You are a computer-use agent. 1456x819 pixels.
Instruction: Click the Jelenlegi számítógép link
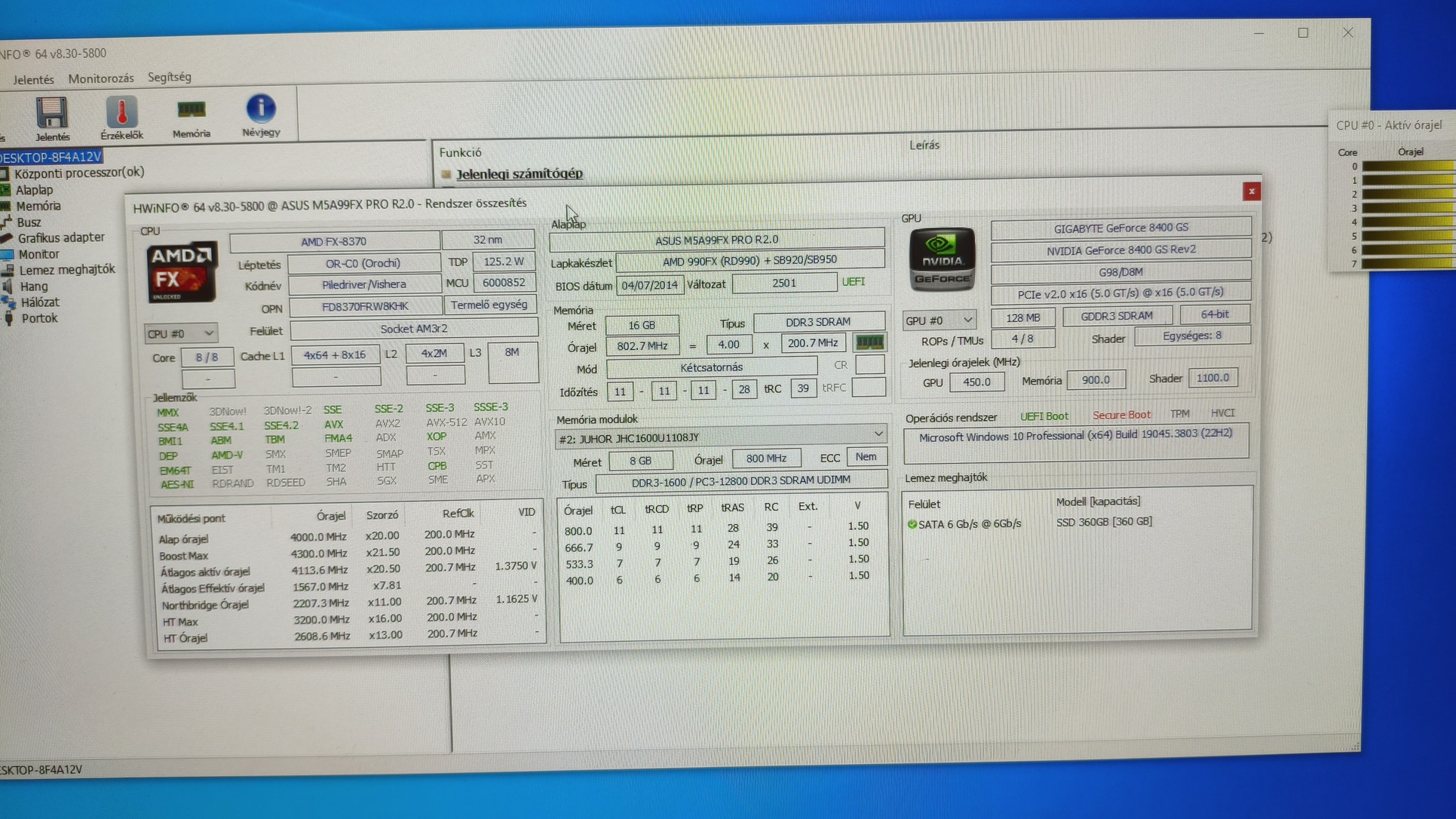pyautogui.click(x=520, y=173)
